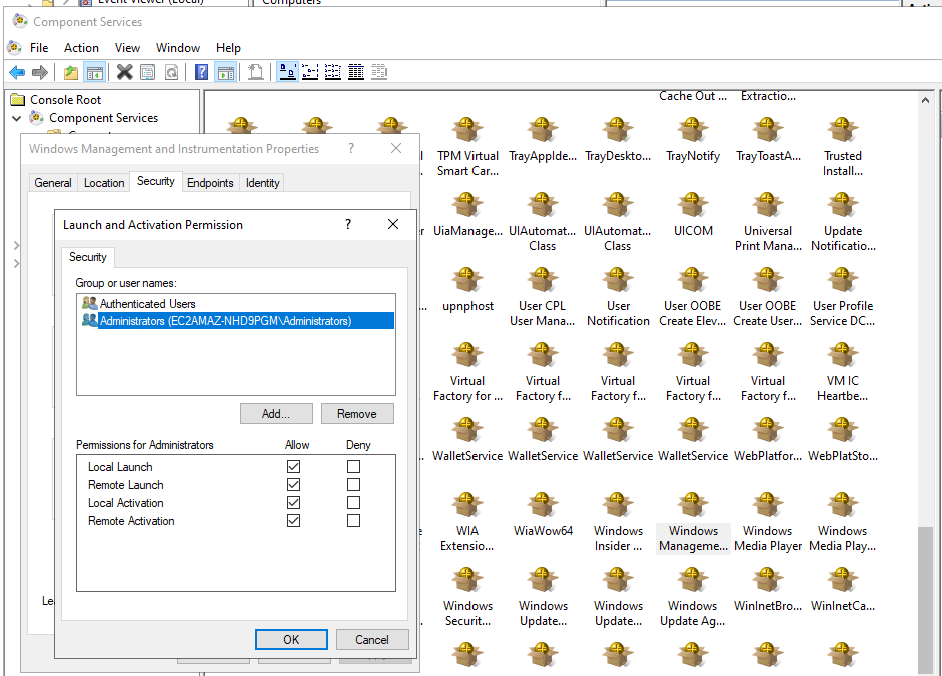Click the Delete X toolbar icon
The width and height of the screenshot is (942, 676).
(x=124, y=72)
